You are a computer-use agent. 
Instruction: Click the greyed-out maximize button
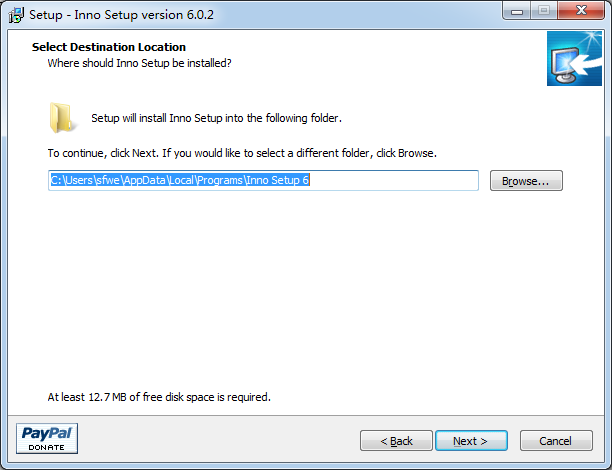tap(544, 12)
